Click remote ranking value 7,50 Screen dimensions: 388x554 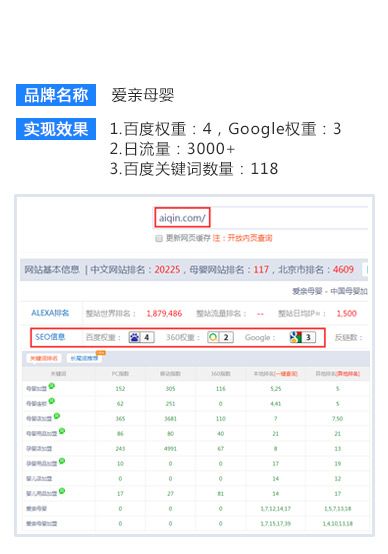click(337, 419)
